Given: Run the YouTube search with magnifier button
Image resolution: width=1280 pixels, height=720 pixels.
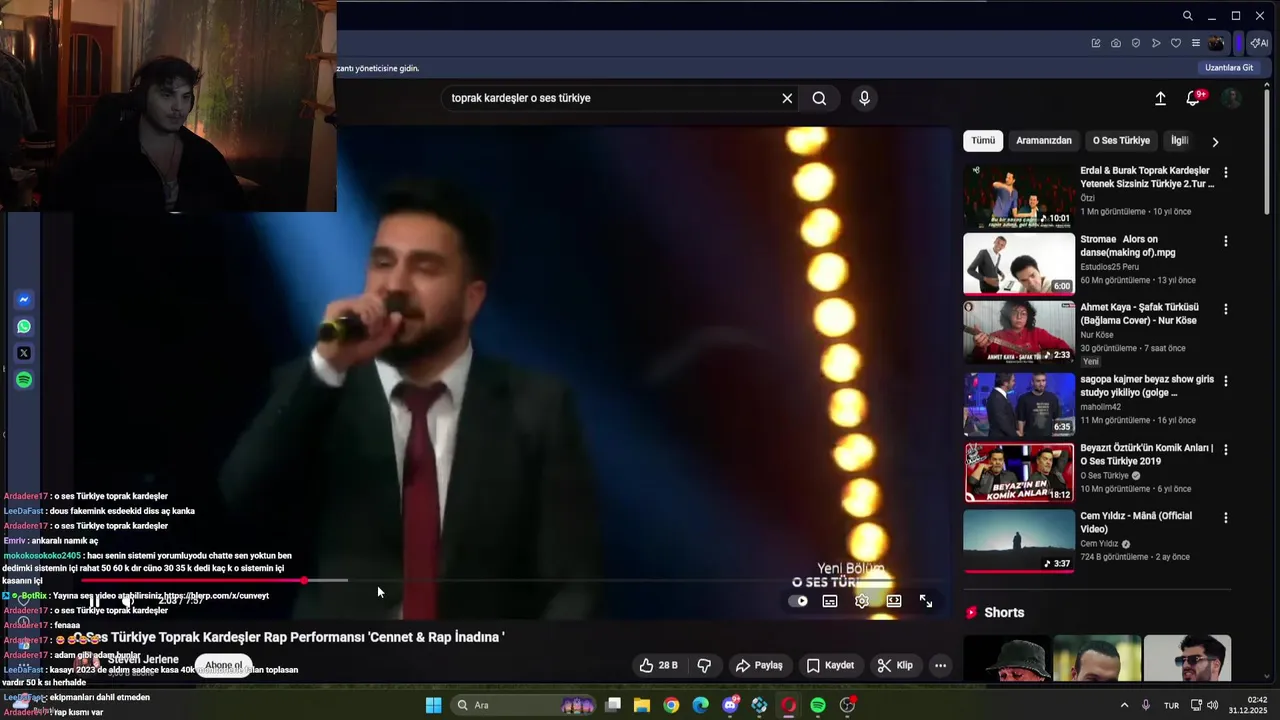Looking at the screenshot, I should coord(819,98).
